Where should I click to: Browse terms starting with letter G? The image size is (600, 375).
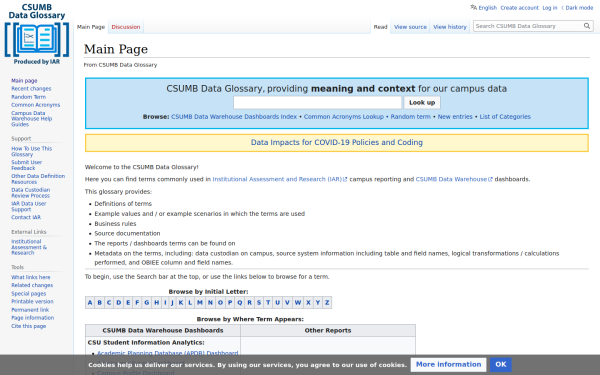coord(147,302)
